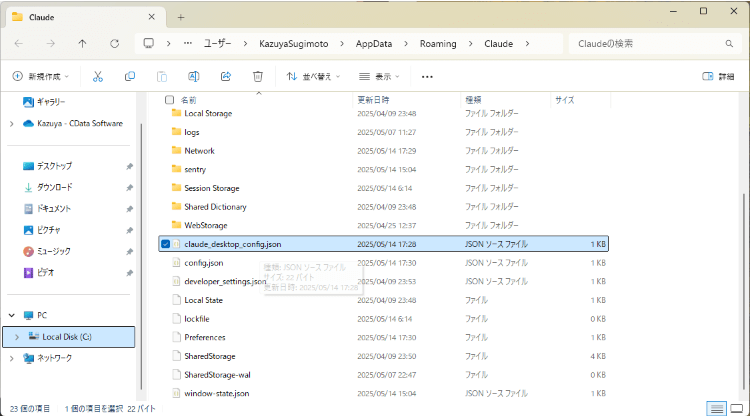Expand Local Disk (C:) in navigation tree

(x=17, y=337)
